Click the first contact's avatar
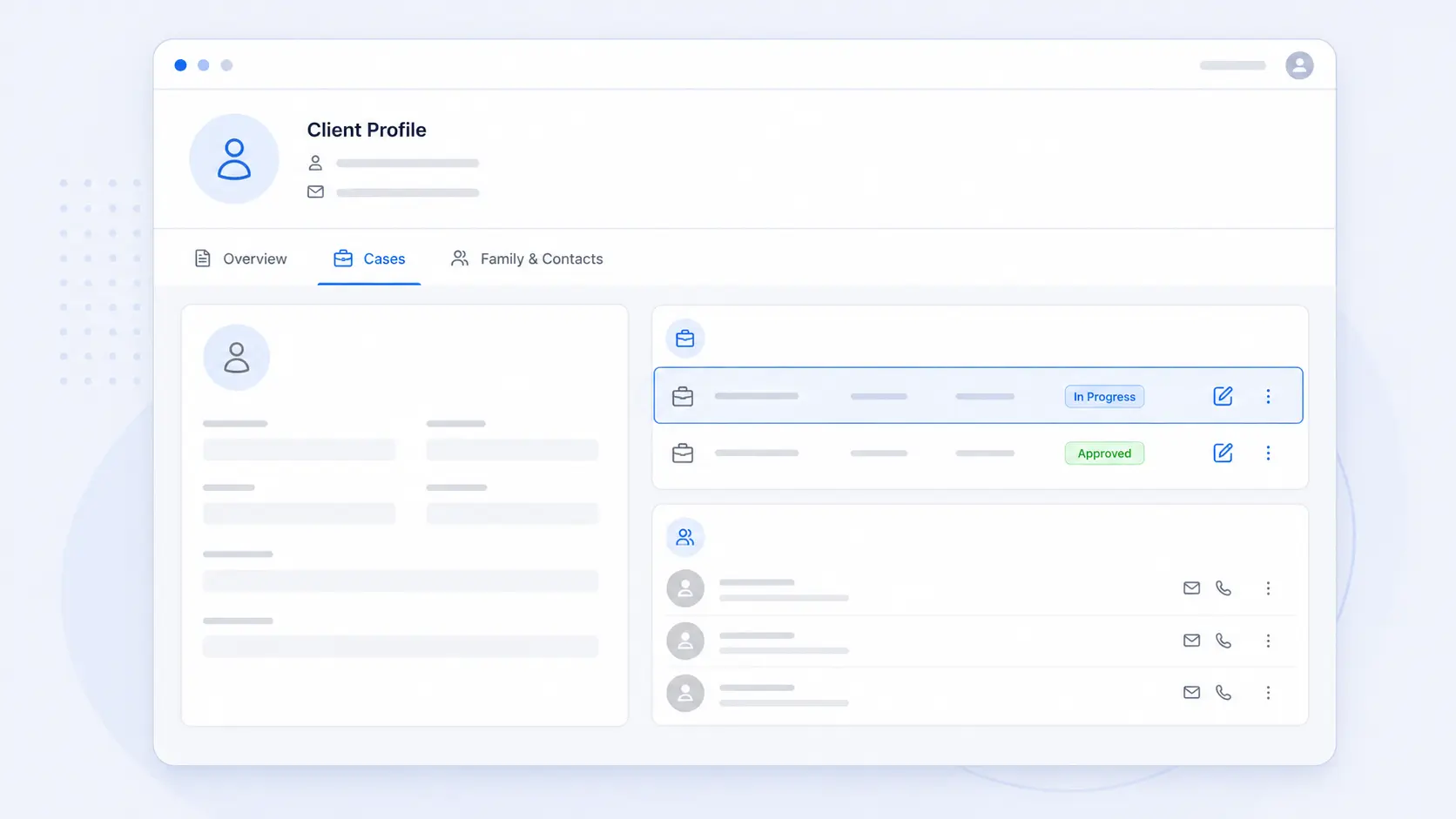Viewport: 1456px width, 819px height. tap(685, 589)
